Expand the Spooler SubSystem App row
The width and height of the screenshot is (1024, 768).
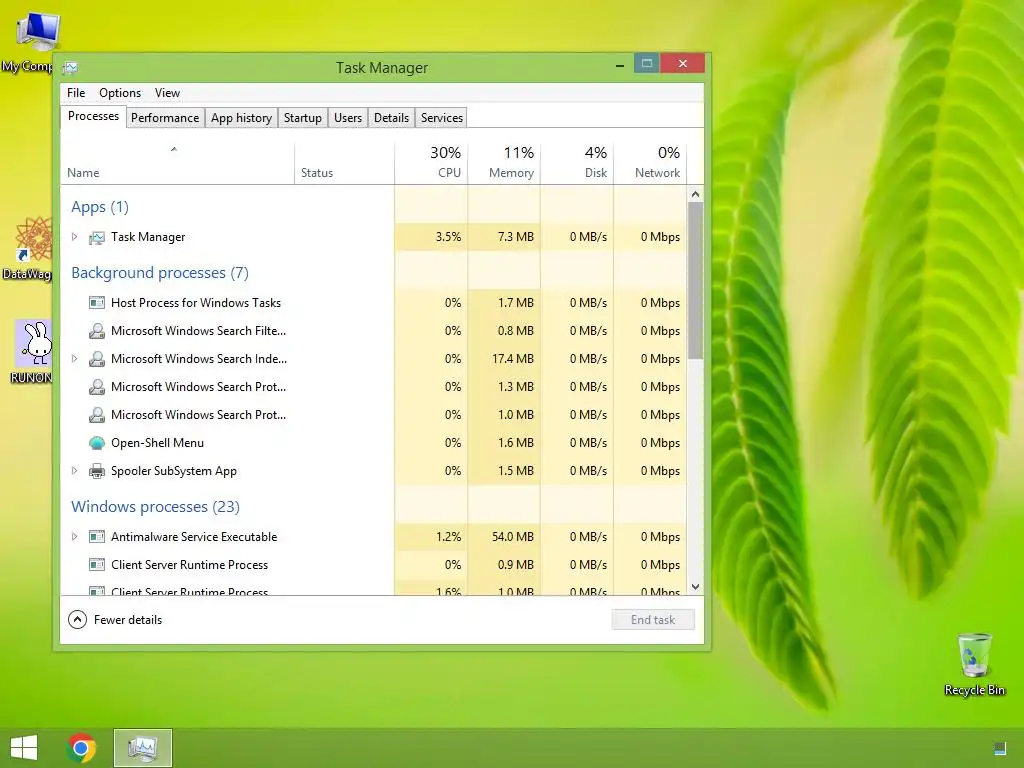coord(74,471)
